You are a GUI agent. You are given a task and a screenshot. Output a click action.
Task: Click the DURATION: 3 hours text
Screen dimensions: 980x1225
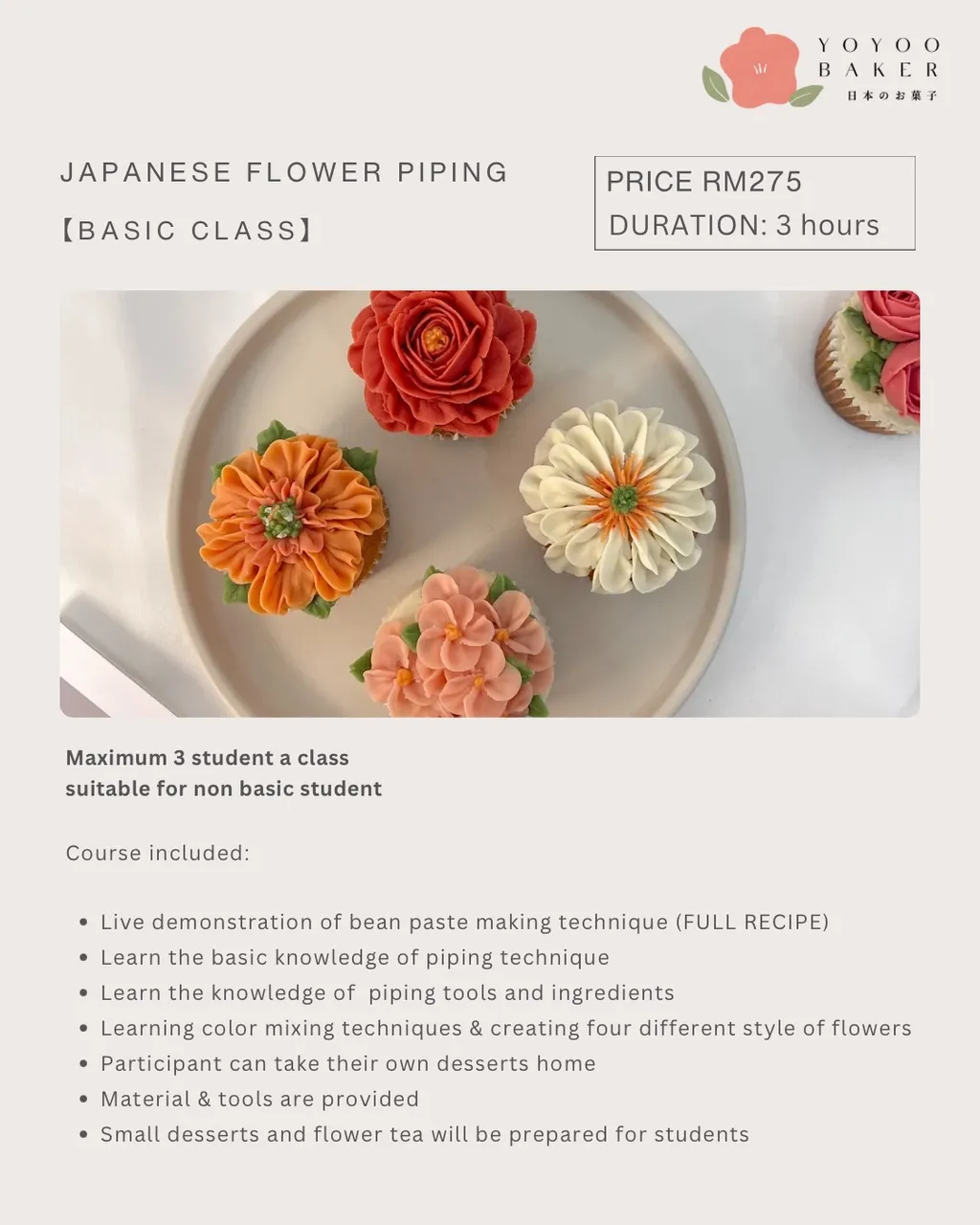pyautogui.click(x=744, y=225)
